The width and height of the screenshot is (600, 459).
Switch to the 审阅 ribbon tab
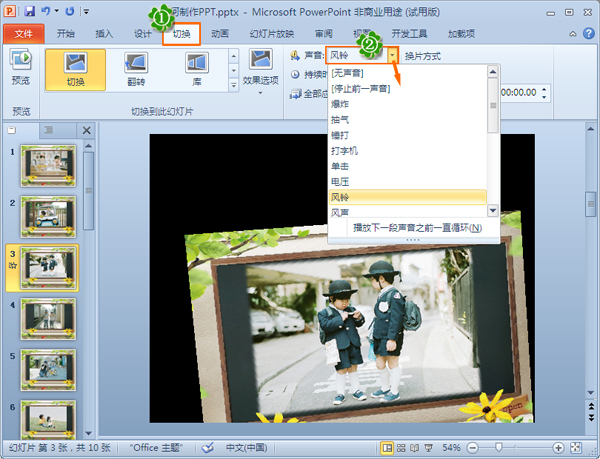pos(324,34)
